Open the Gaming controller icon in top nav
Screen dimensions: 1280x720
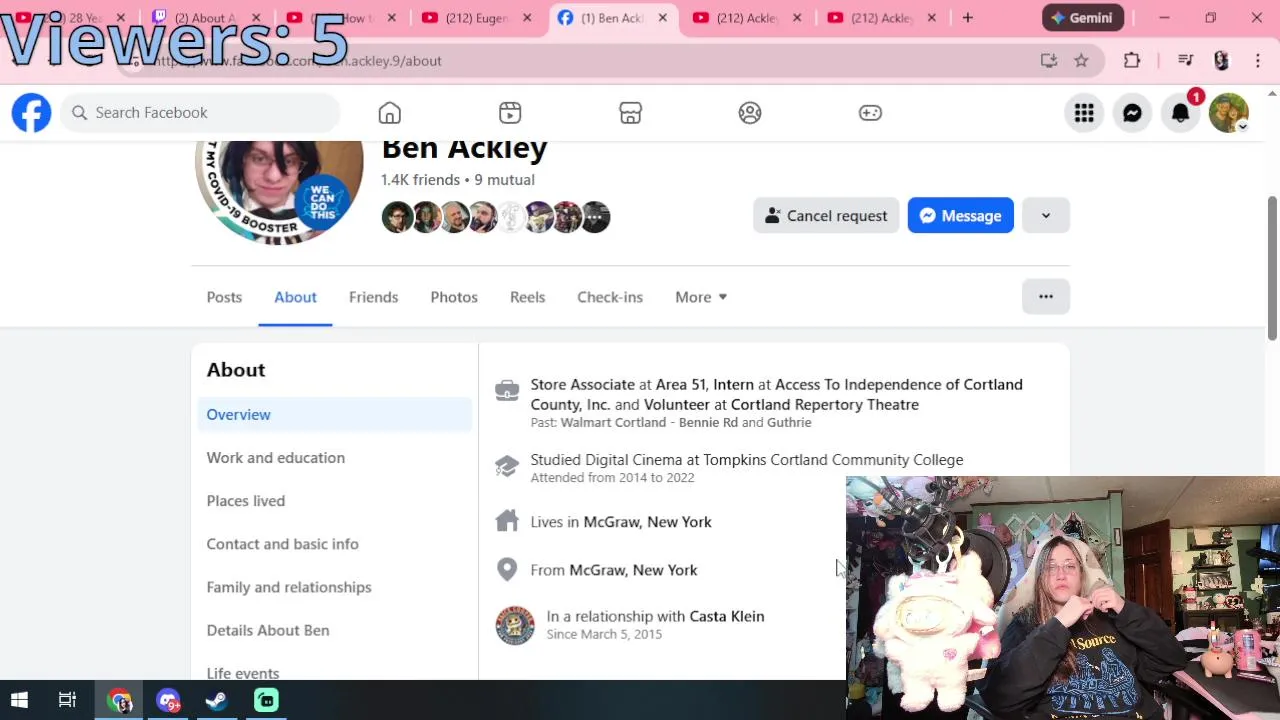[x=870, y=113]
